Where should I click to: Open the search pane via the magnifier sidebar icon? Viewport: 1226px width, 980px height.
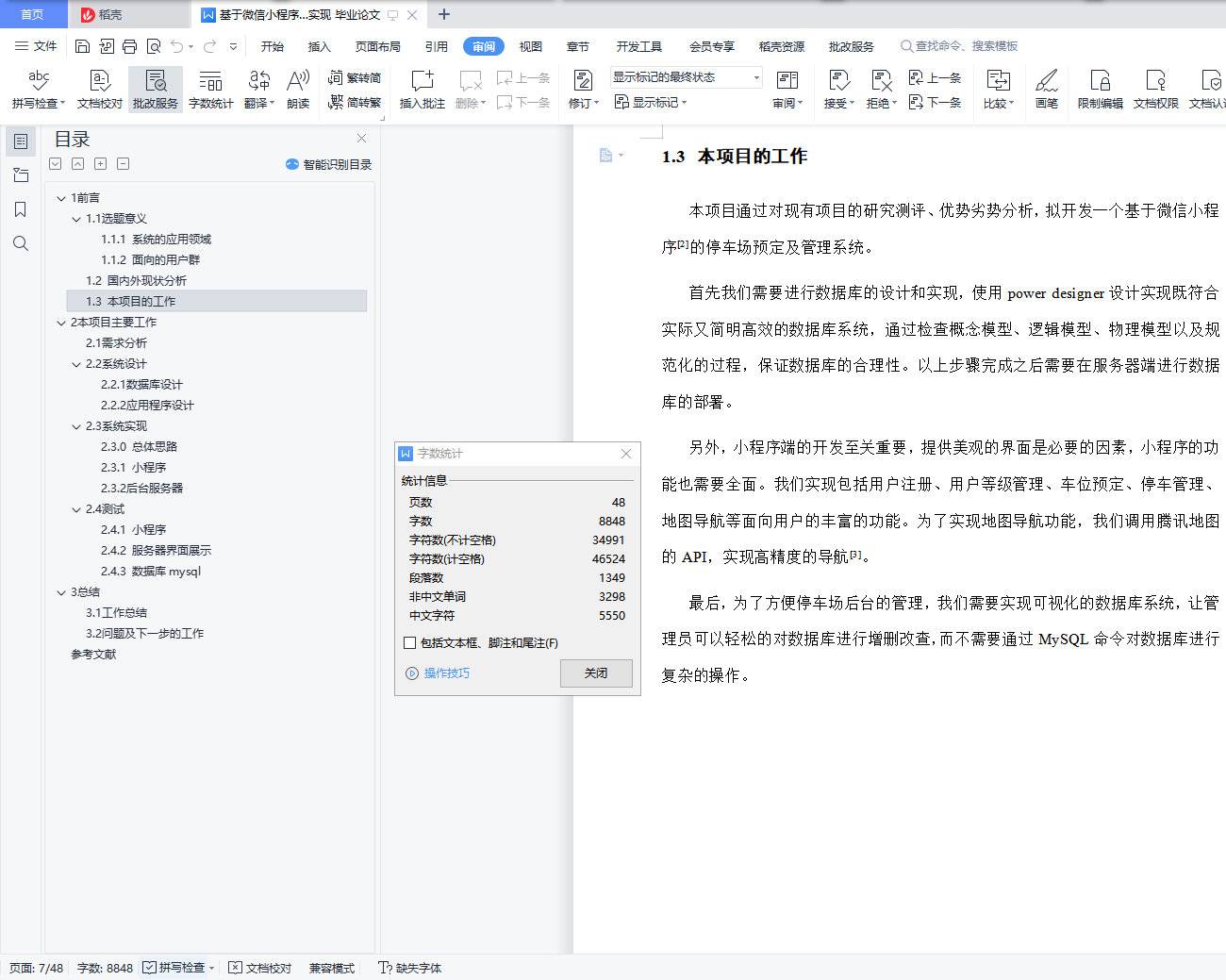(21, 243)
